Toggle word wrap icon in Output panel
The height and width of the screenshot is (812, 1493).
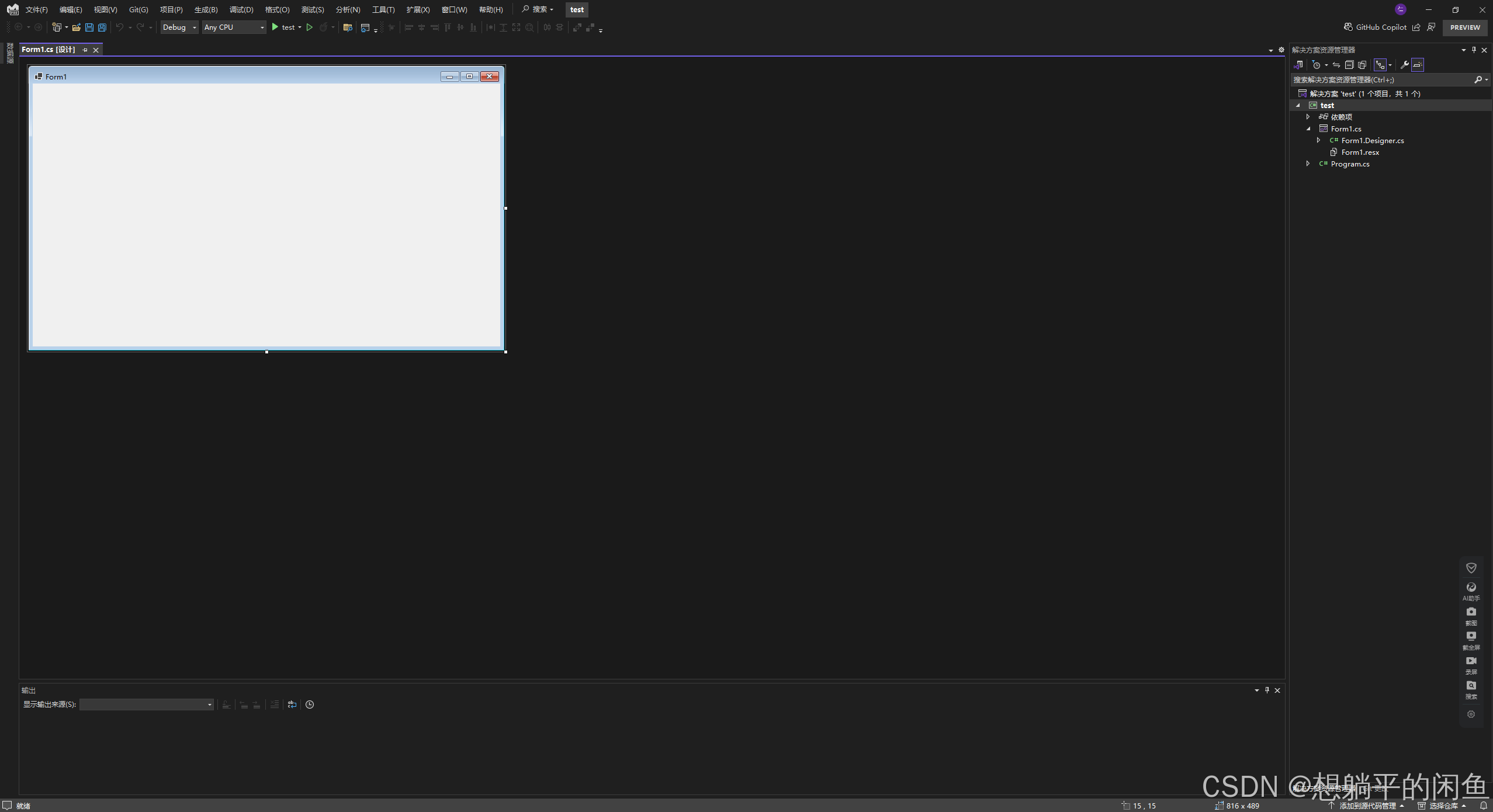[x=292, y=705]
